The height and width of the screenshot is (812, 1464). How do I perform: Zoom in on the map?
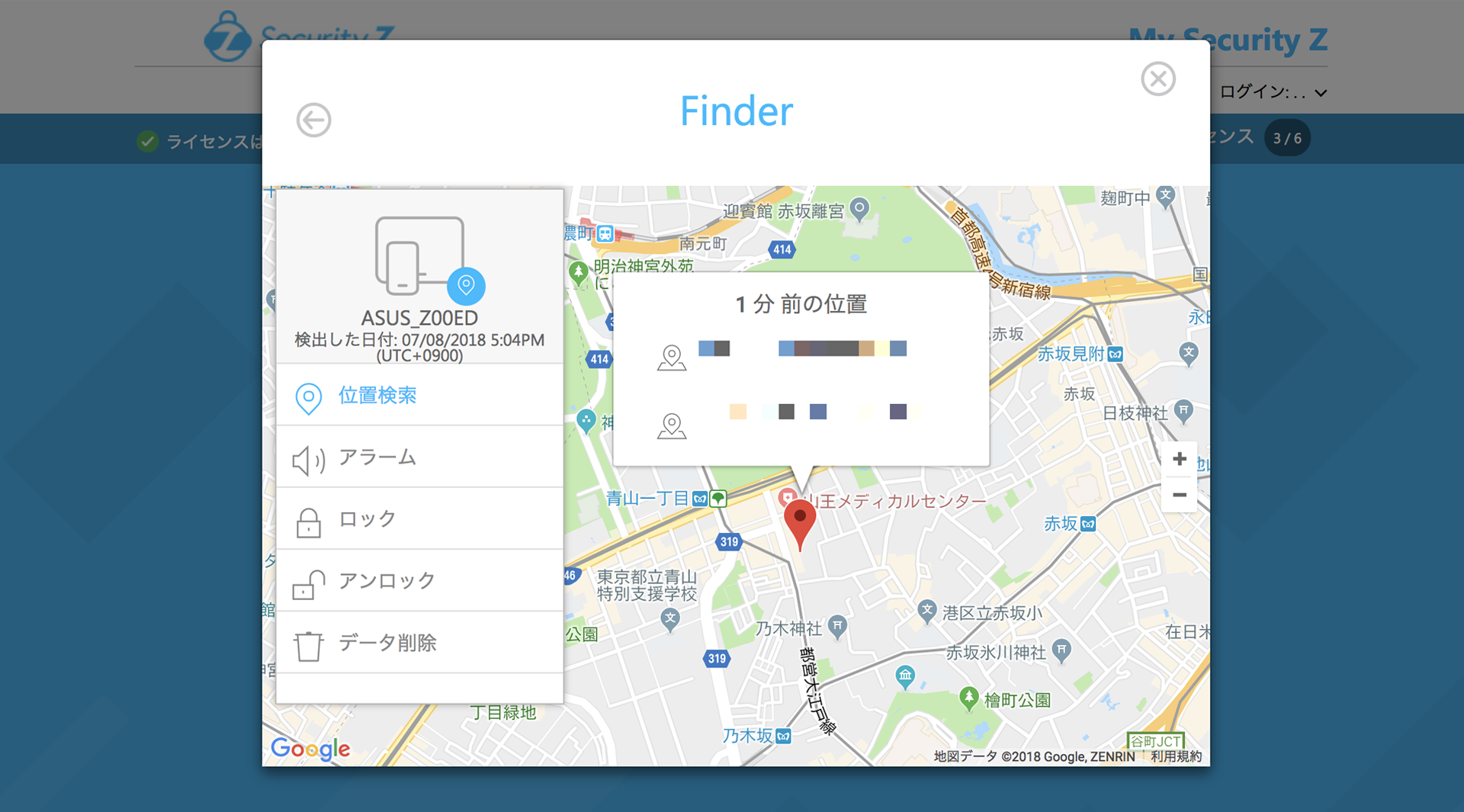click(1179, 459)
